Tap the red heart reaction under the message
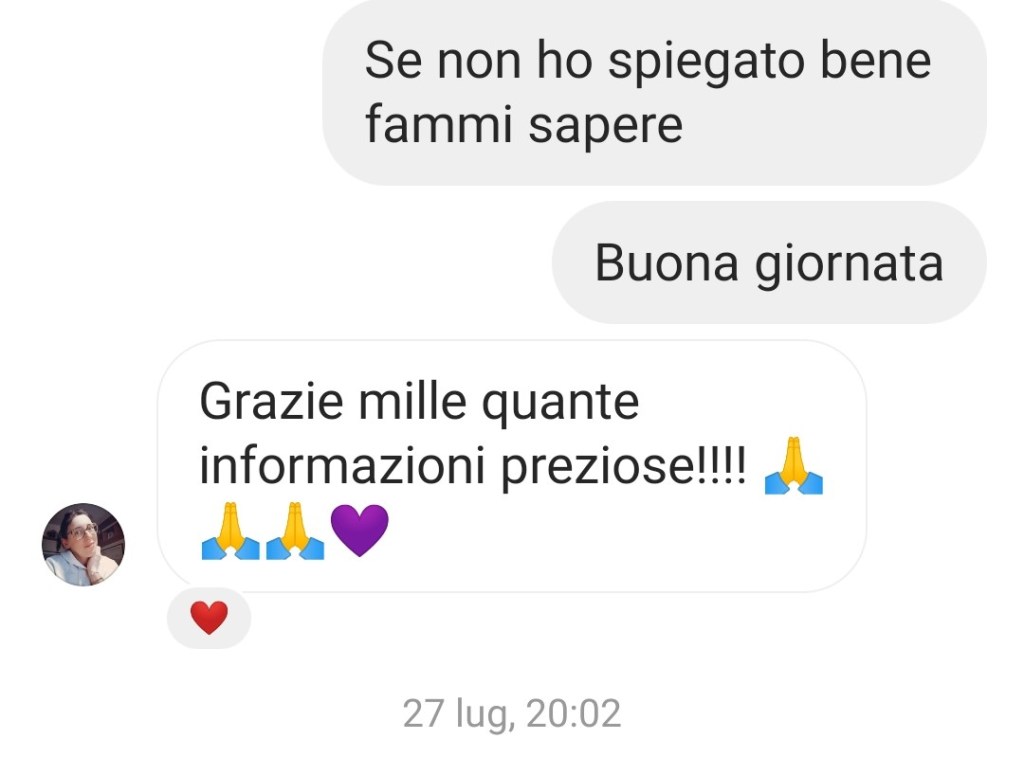The width and height of the screenshot is (1024, 757). pos(209,617)
